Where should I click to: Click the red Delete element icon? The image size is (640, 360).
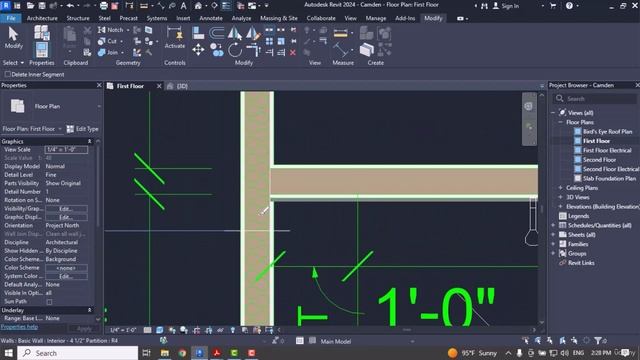[293, 52]
